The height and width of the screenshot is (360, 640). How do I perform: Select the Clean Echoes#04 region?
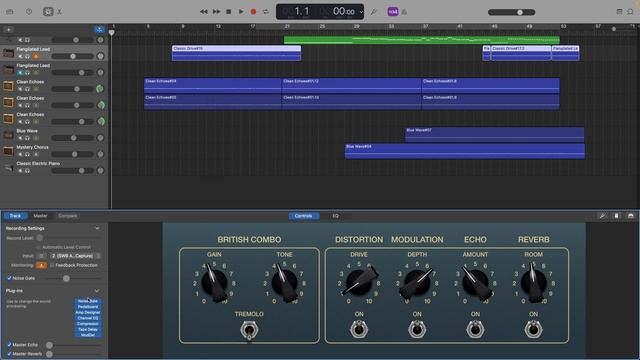(x=213, y=85)
